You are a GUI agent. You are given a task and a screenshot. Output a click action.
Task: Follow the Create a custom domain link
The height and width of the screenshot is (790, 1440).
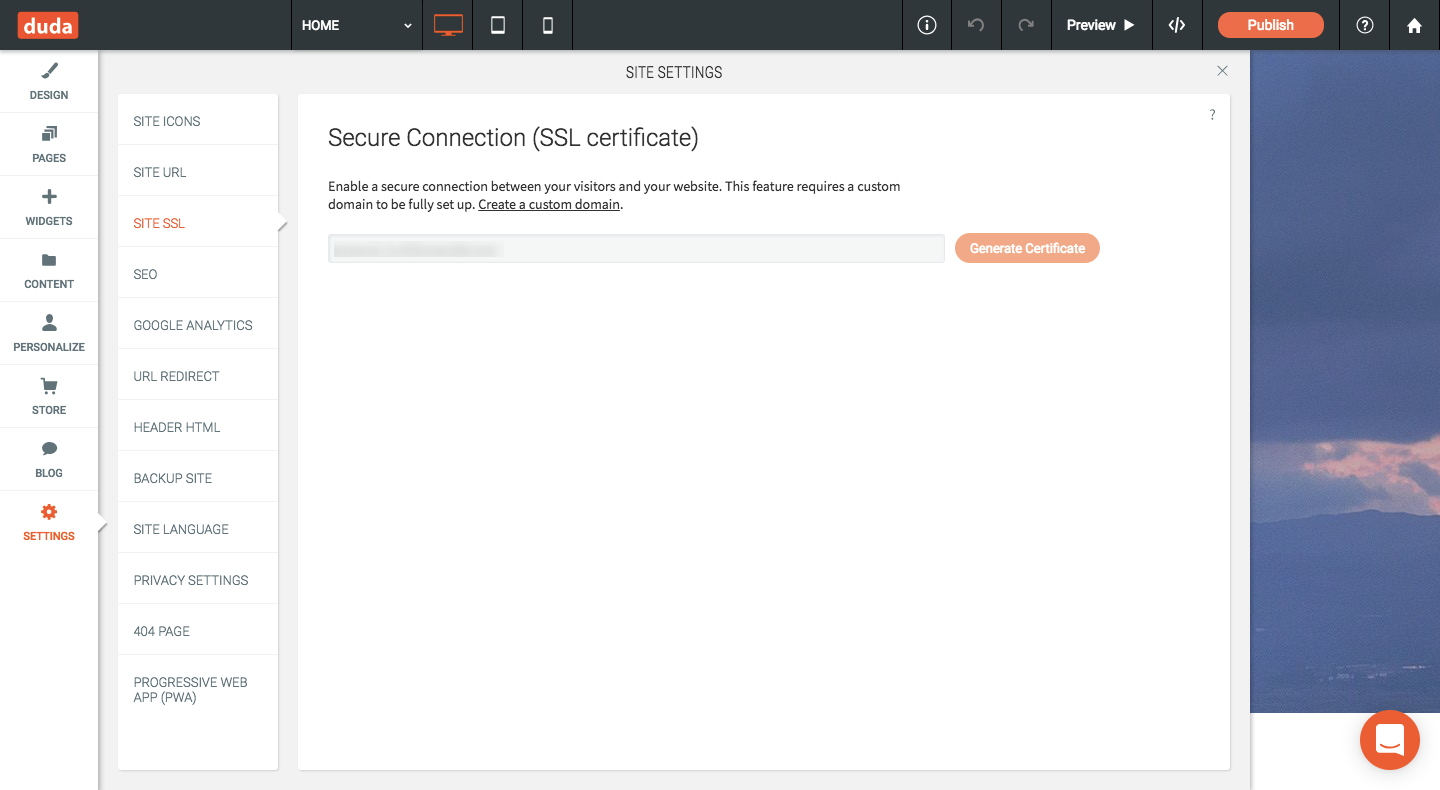[x=549, y=205]
